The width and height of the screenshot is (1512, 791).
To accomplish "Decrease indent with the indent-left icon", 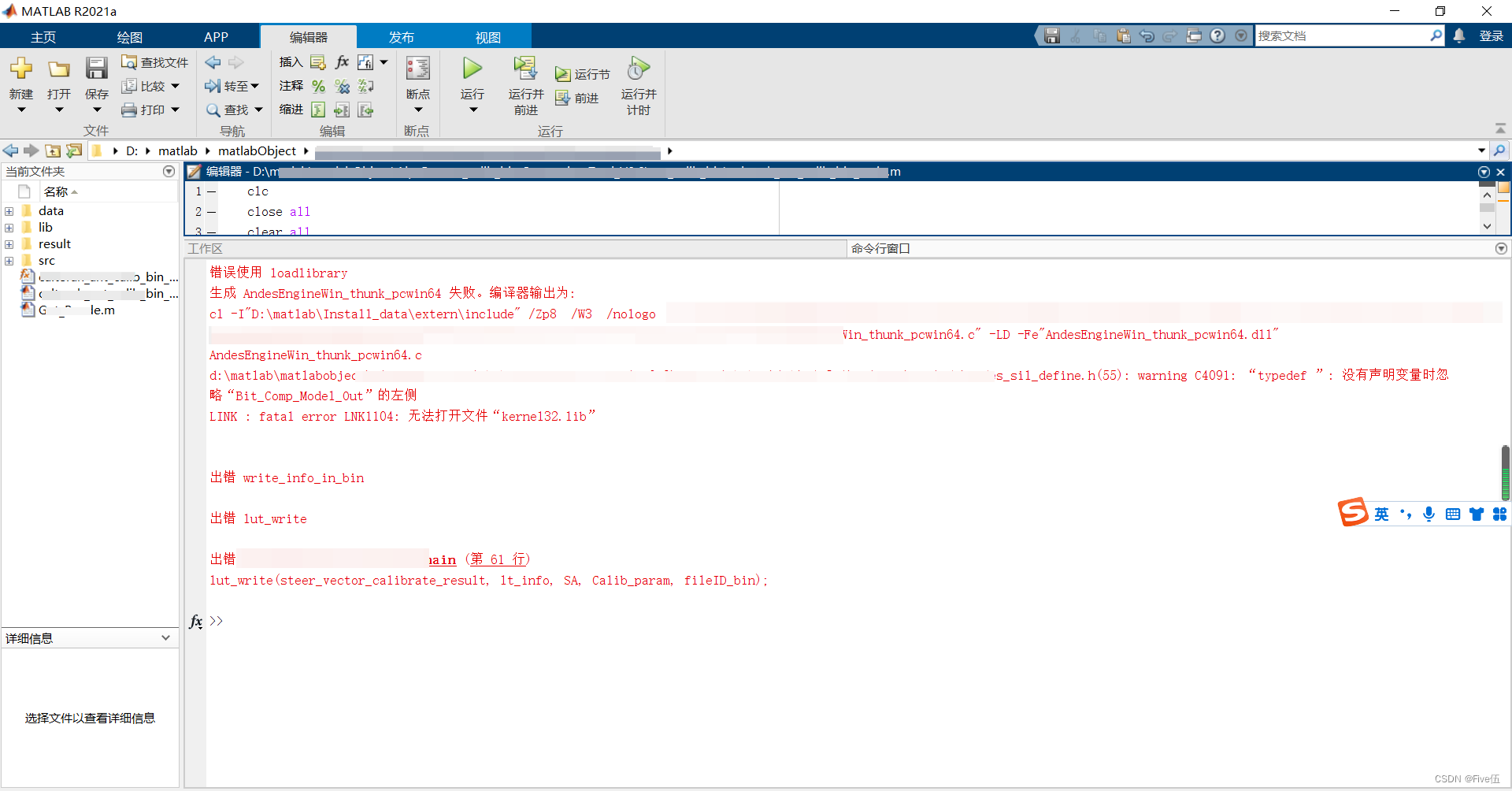I will (365, 110).
